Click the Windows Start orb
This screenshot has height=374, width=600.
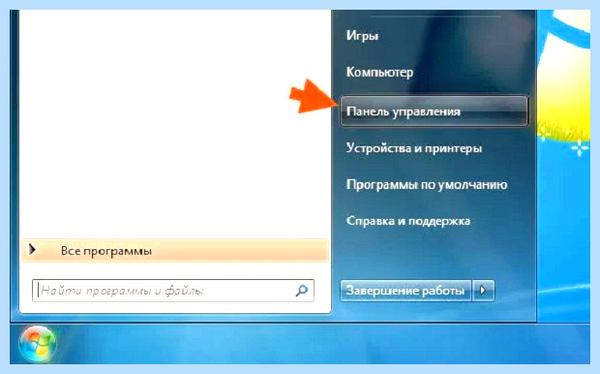pos(37,344)
